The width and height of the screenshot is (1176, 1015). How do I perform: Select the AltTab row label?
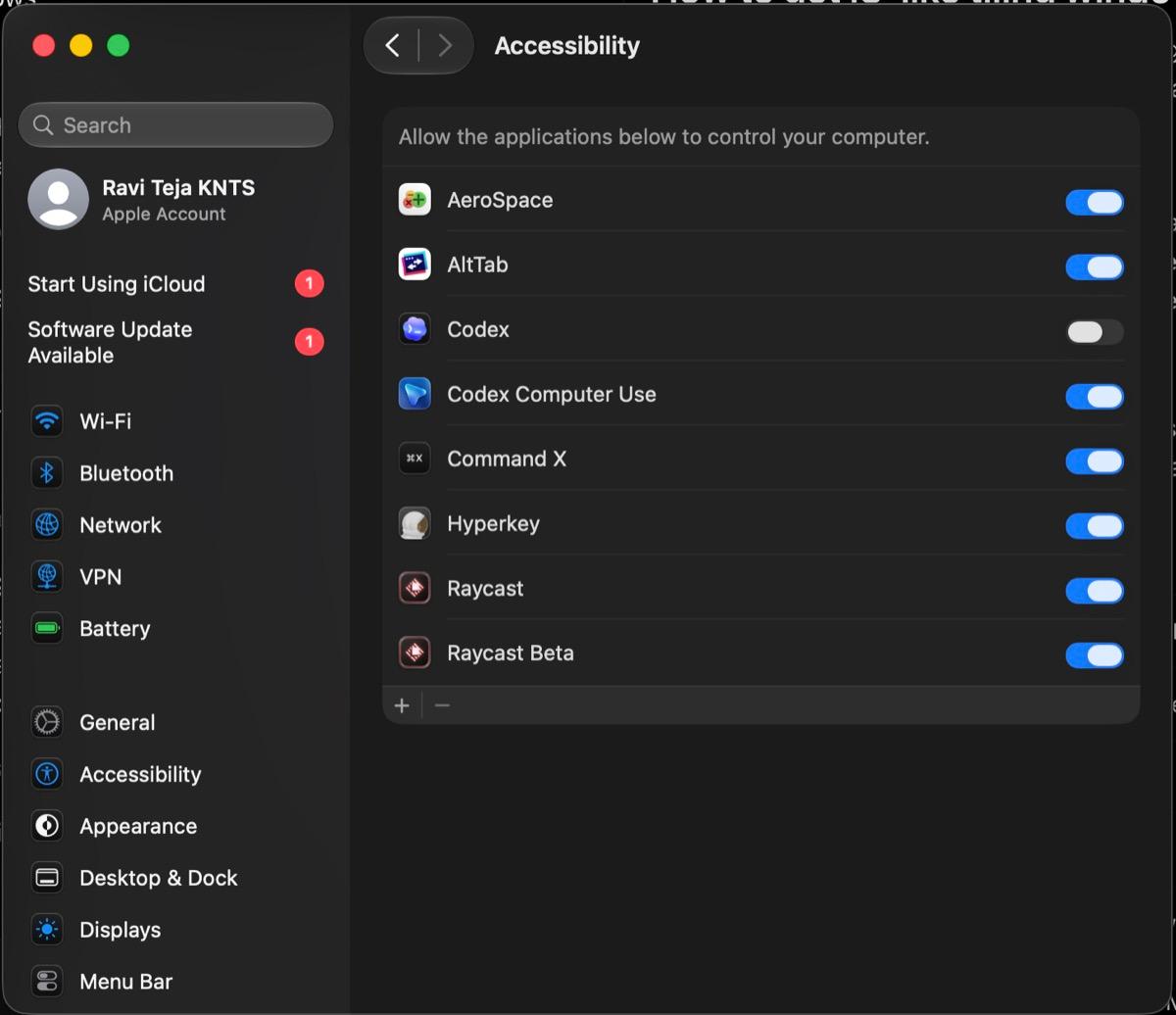coord(477,265)
